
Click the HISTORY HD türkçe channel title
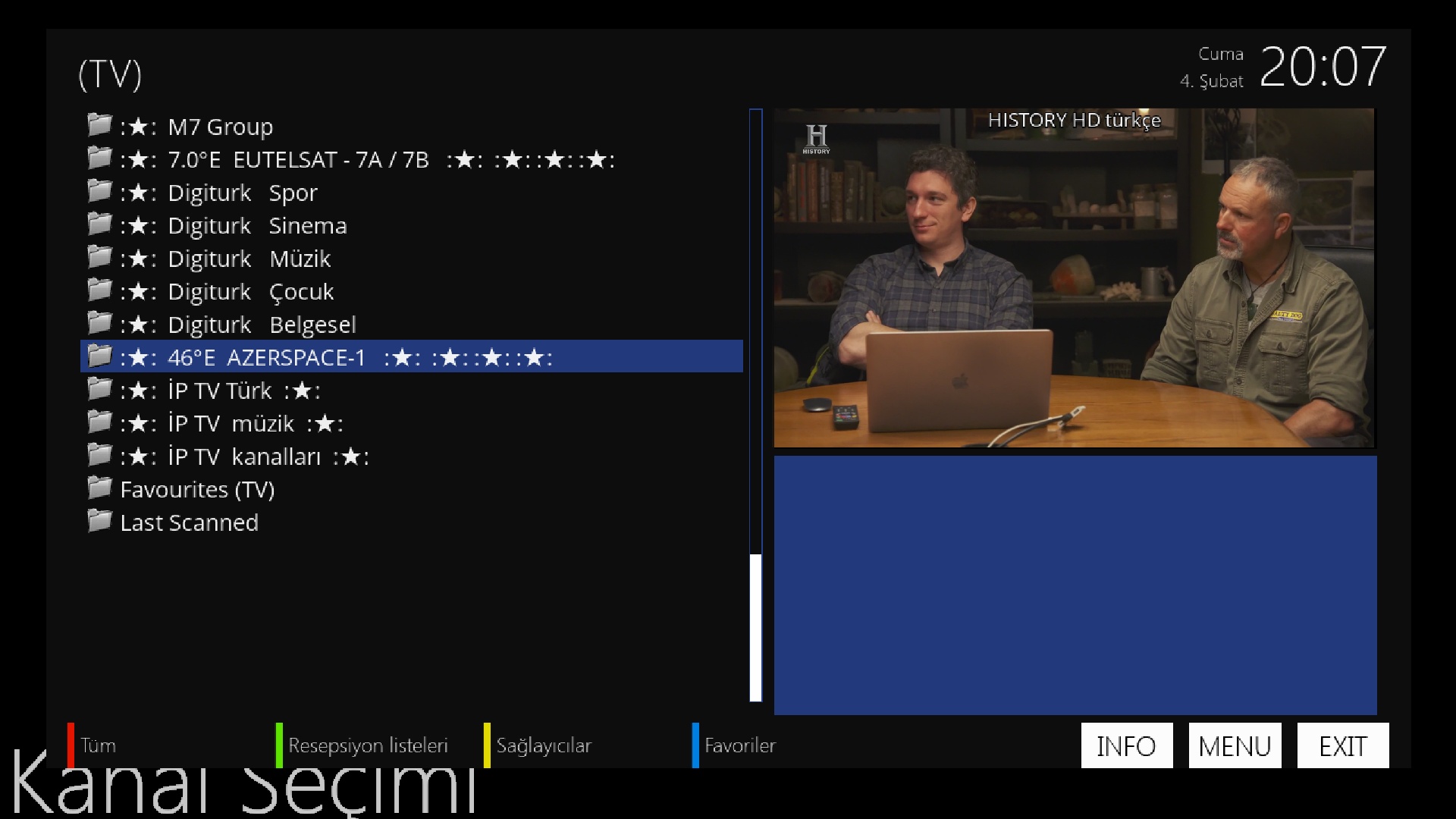1074,121
